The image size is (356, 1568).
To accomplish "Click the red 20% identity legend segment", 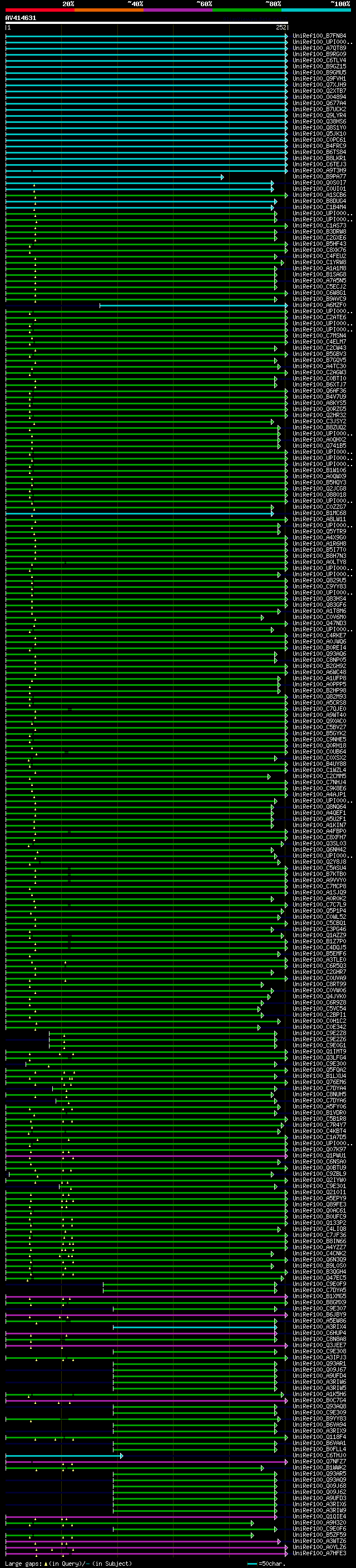I will coord(39,10).
